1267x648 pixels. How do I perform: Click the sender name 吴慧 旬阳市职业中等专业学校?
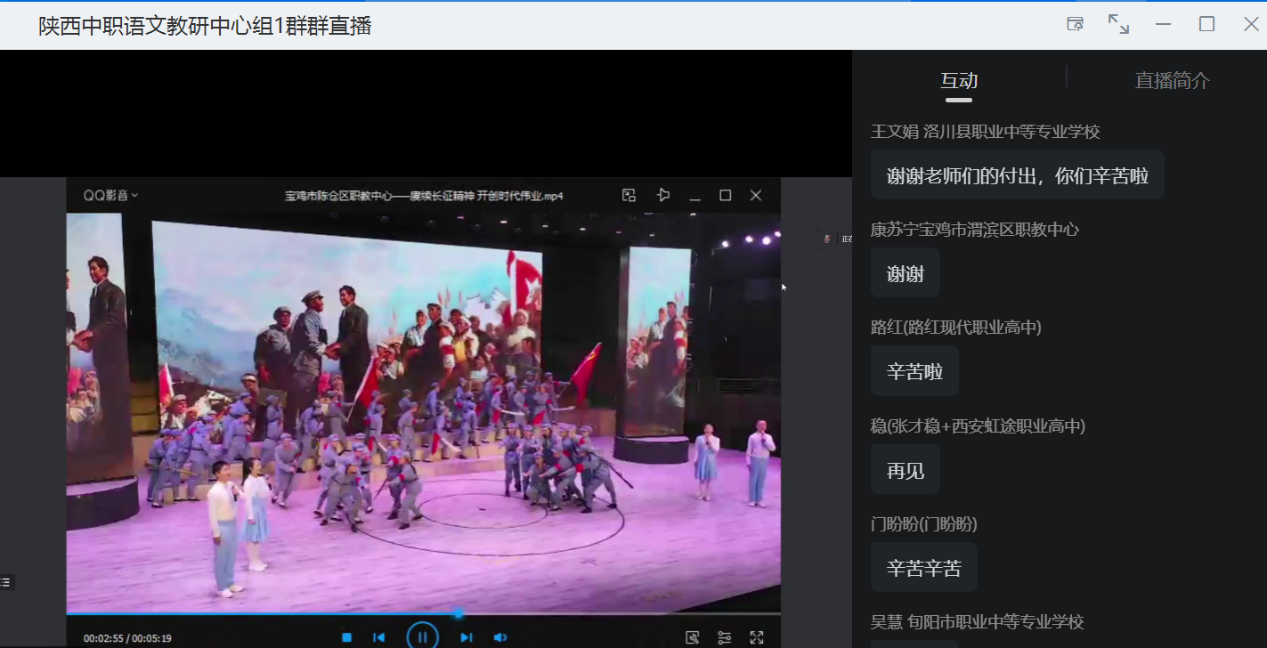pos(977,622)
